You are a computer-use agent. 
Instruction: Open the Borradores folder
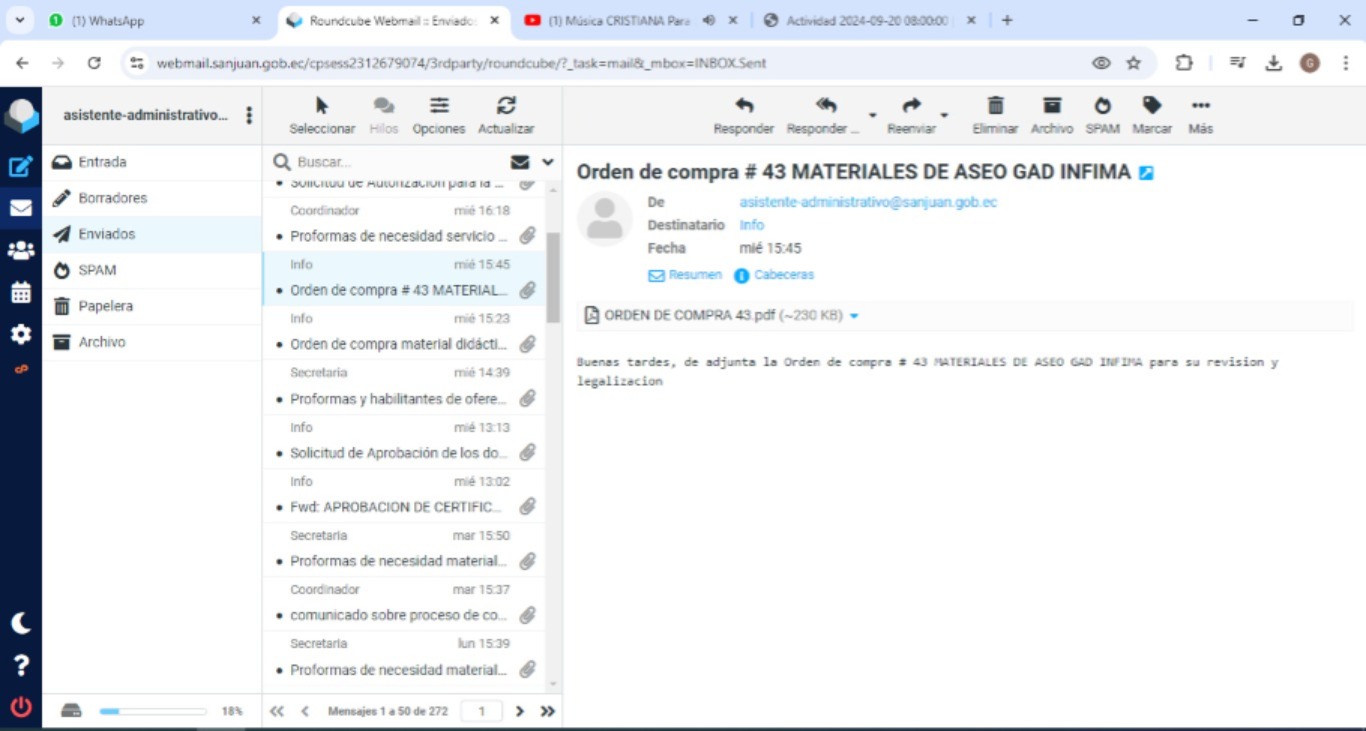coord(112,198)
